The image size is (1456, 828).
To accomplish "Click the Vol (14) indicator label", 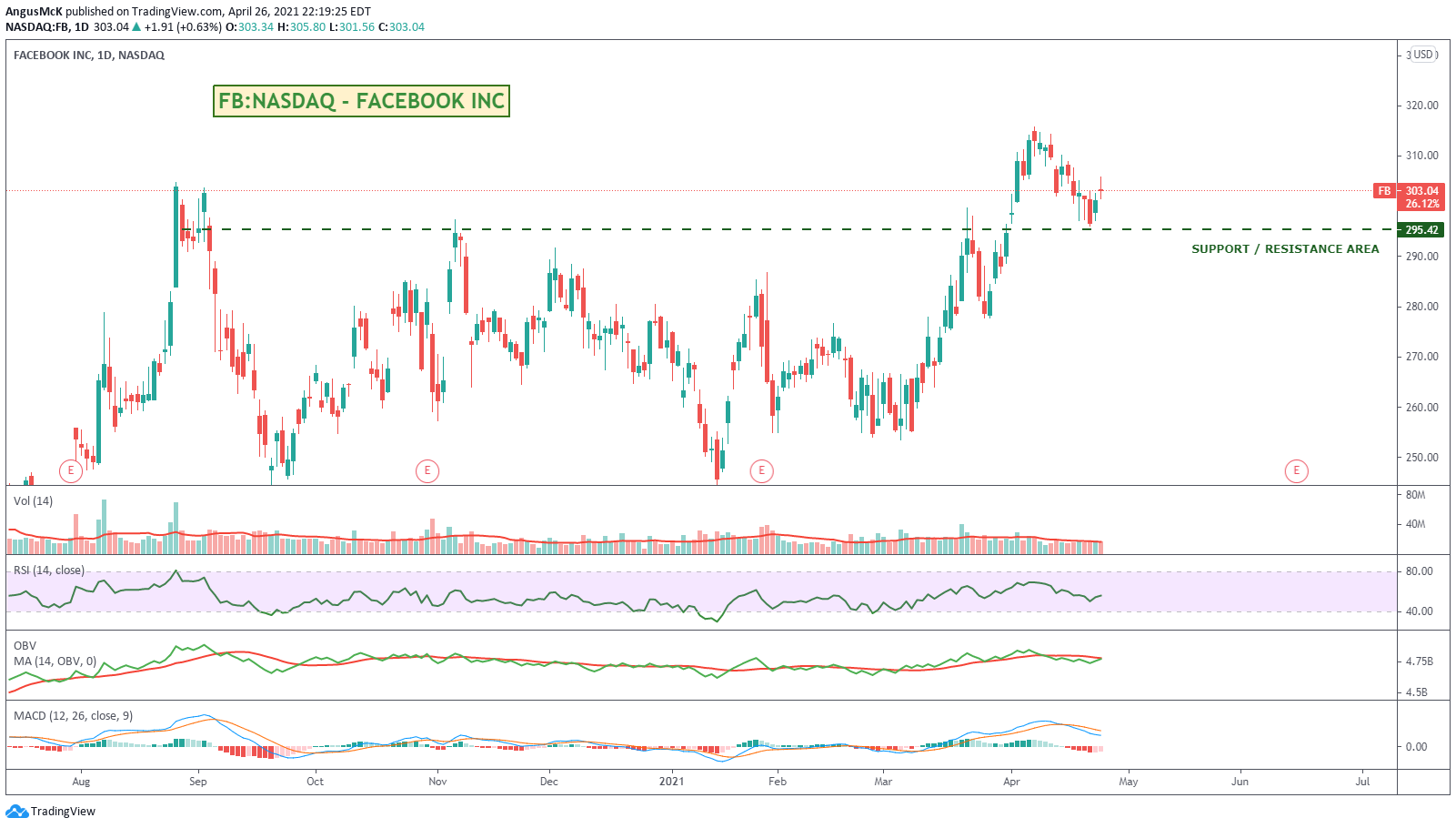I will (34, 501).
